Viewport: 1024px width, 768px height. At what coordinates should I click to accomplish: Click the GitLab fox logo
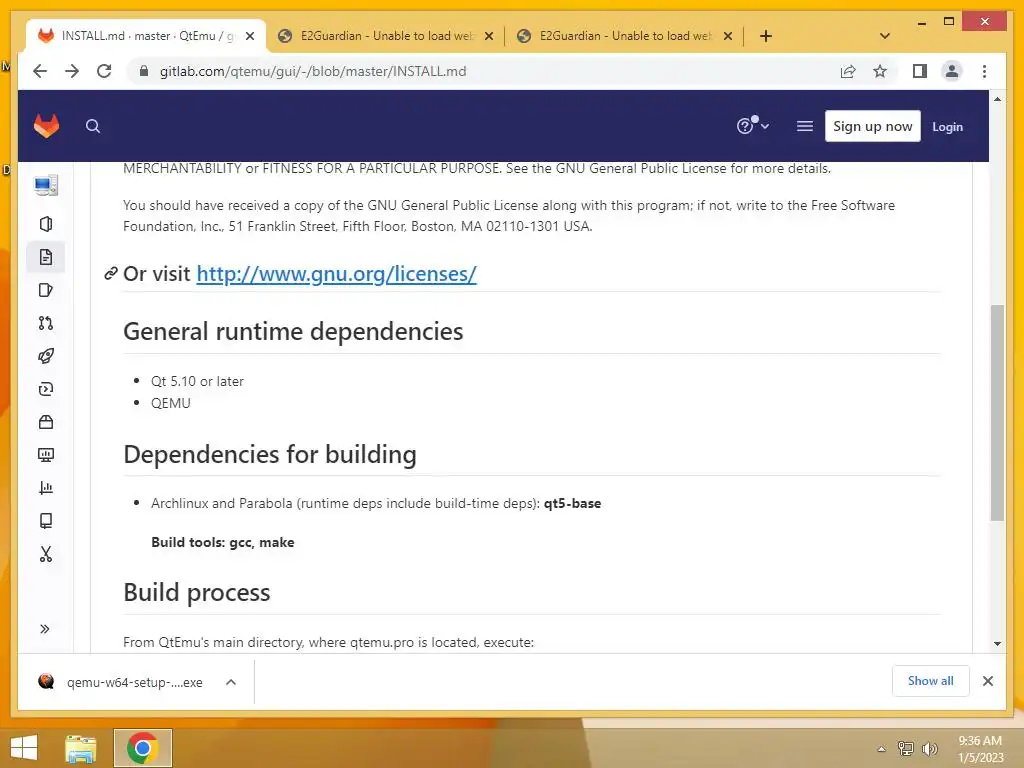[46, 126]
